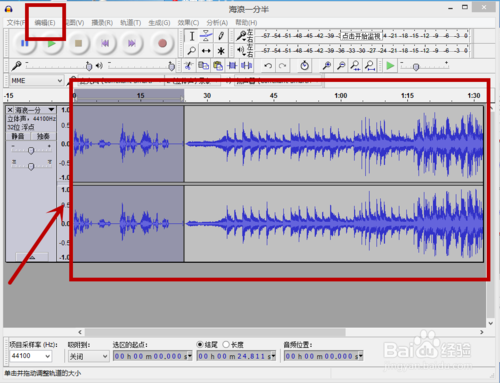Click the mixer toolbar speaker icon
The height and width of the screenshot is (383, 500).
[99, 66]
